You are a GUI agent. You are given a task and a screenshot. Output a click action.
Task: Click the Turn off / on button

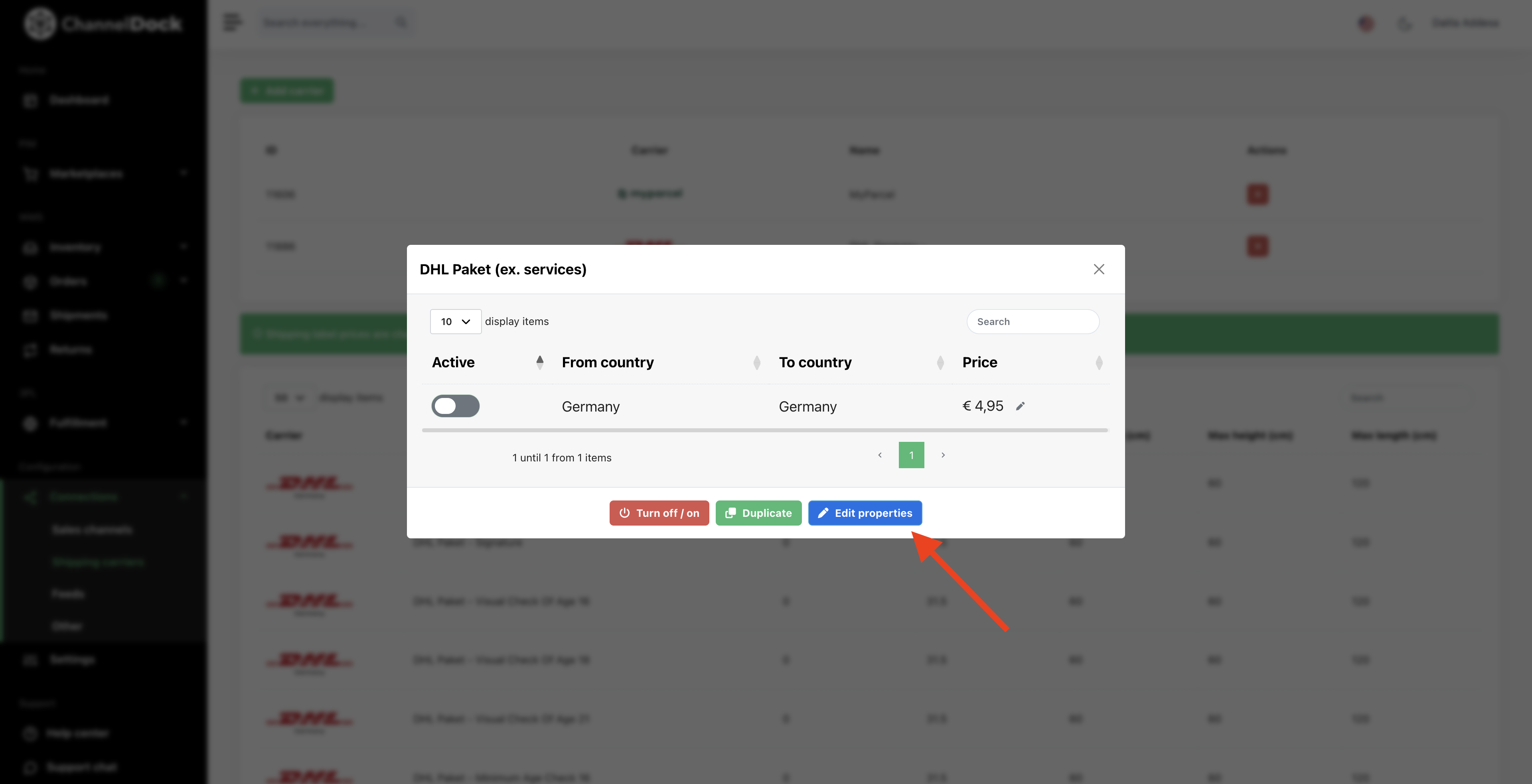click(659, 513)
